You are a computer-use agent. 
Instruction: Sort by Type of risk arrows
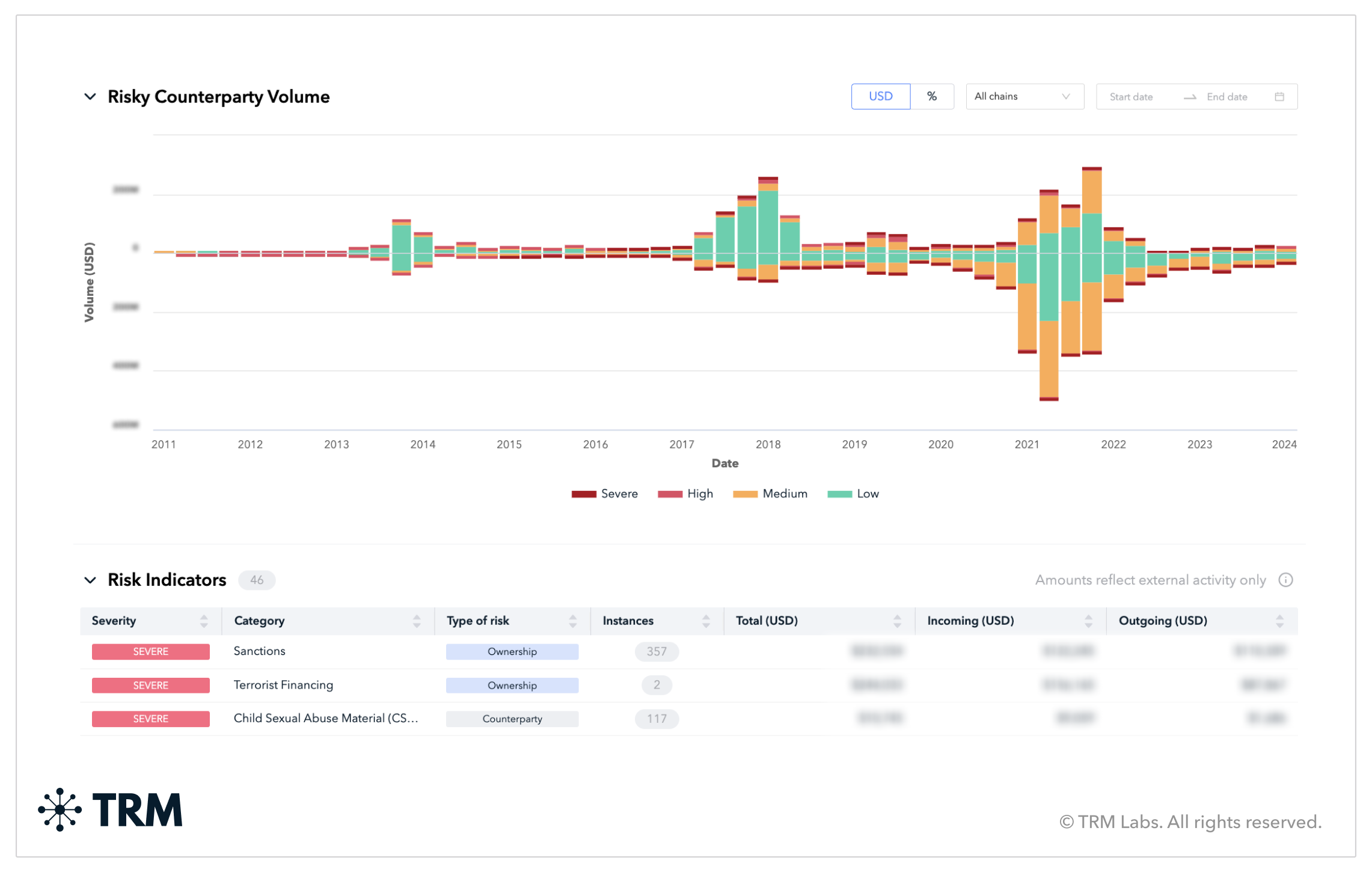(x=572, y=621)
